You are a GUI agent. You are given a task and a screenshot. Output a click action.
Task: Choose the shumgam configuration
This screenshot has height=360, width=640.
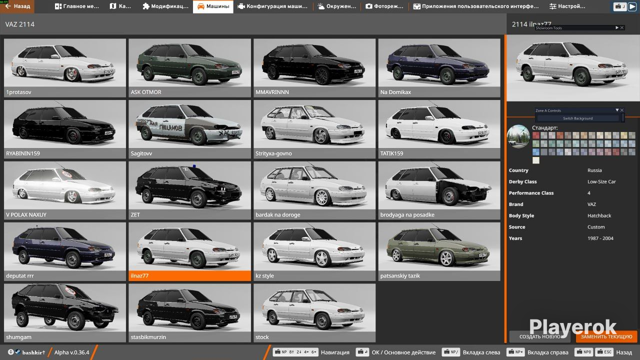coord(65,313)
